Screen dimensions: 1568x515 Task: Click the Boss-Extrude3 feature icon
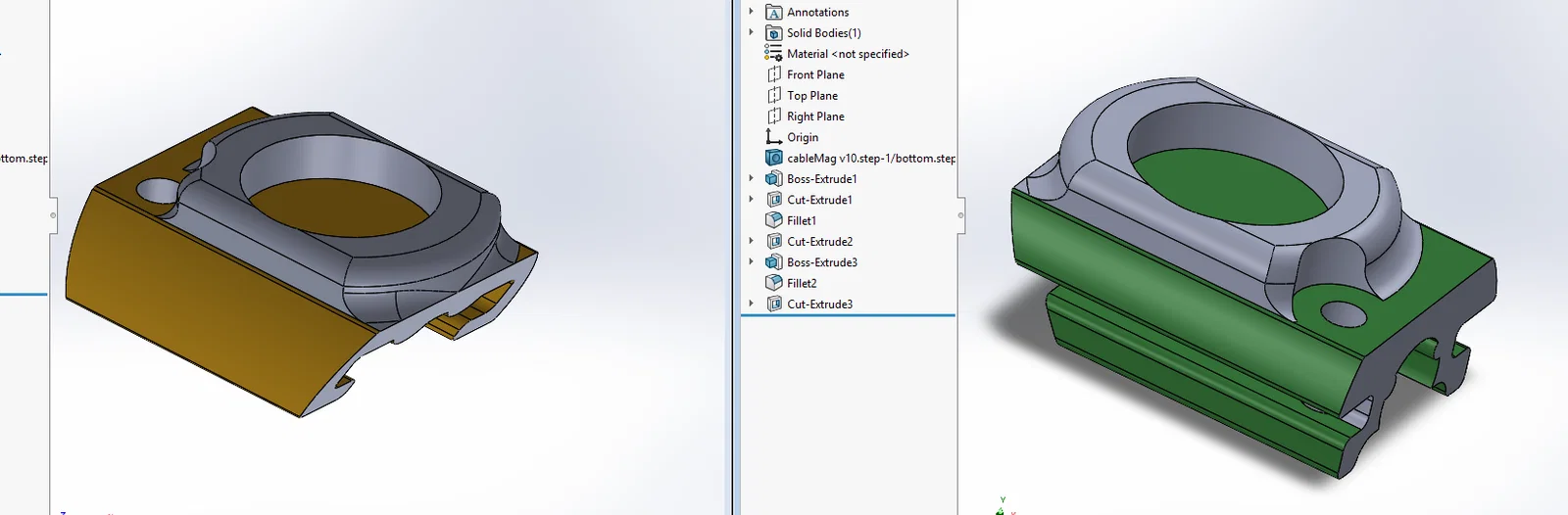click(774, 262)
